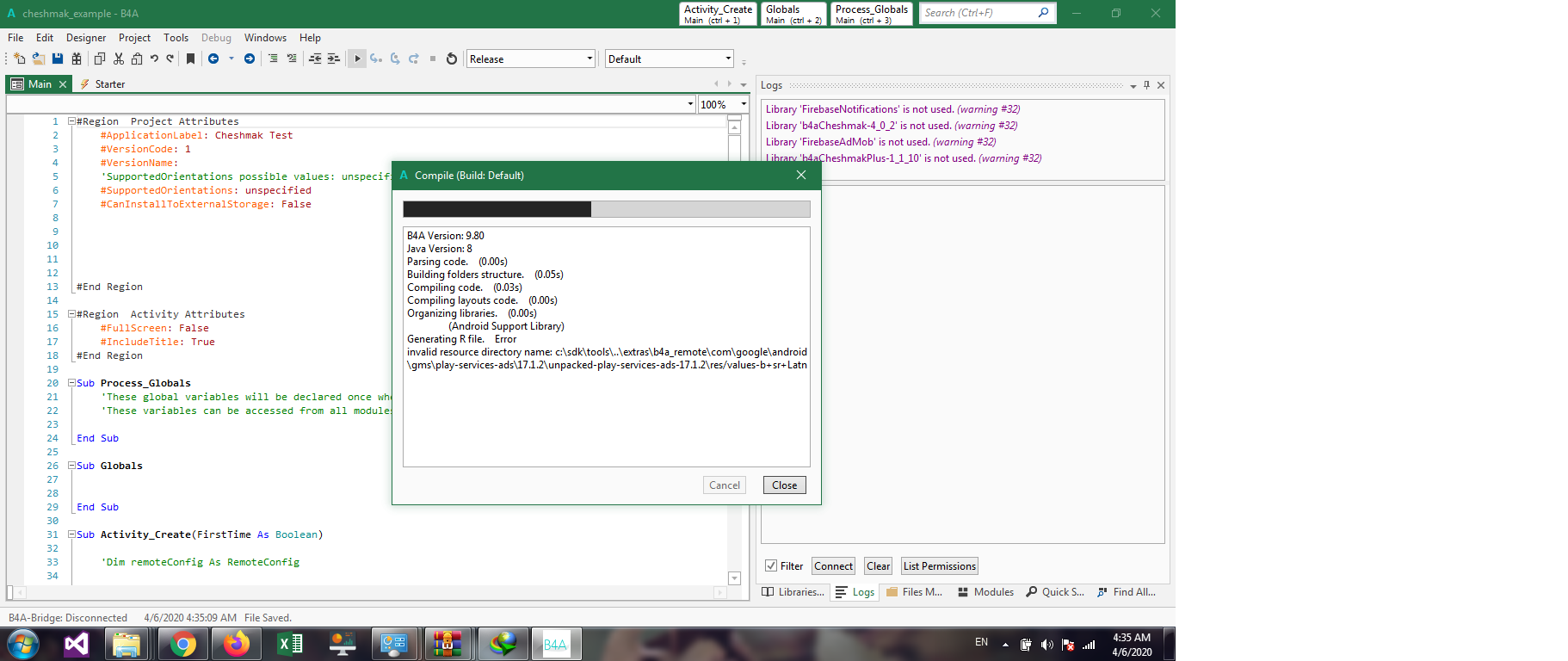Jump to Activity_Create via title bar shortcut
This screenshot has width=1568, height=661.
point(718,14)
